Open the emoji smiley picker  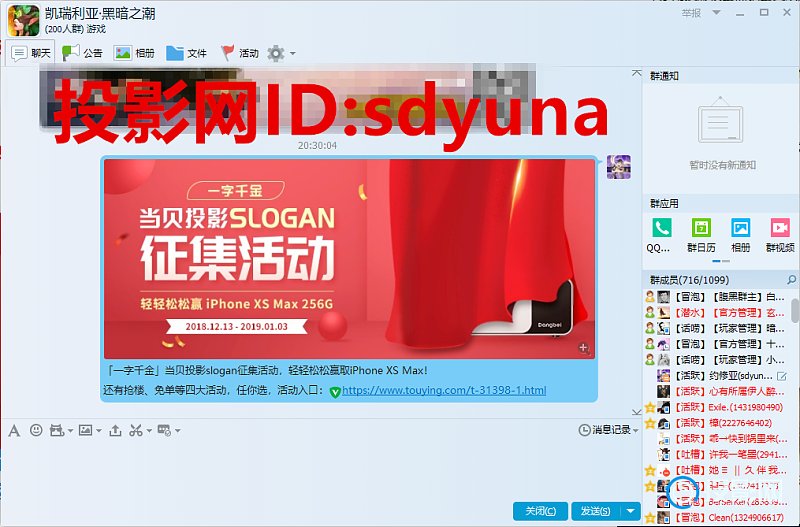click(36, 430)
